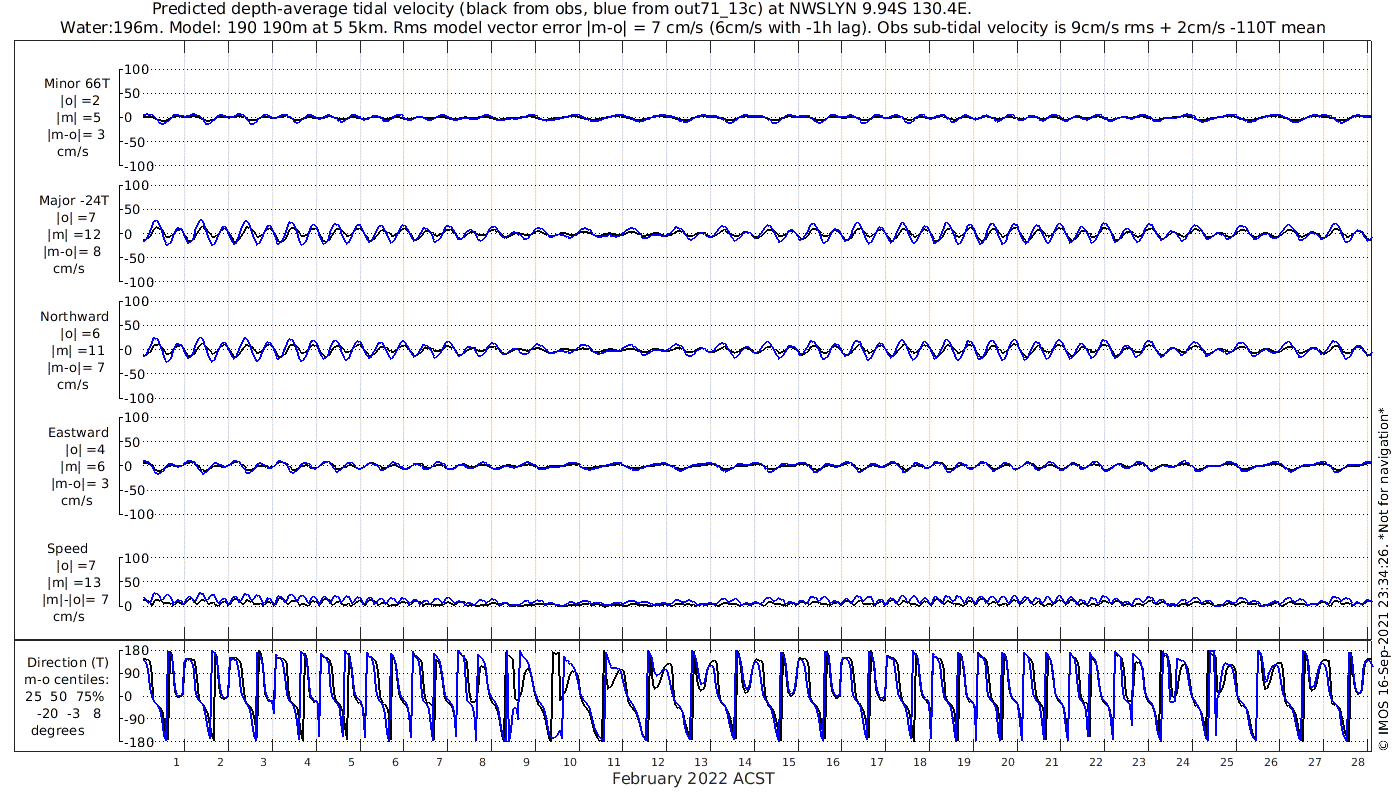
Task: Click the "Minor 66T" panel label
Action: (77, 84)
